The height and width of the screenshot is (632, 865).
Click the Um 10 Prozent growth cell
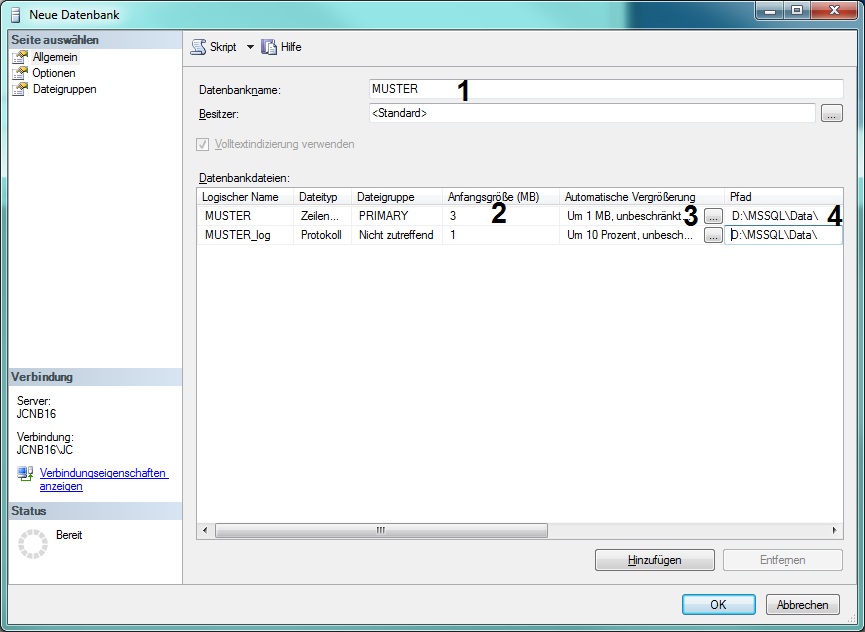pos(632,235)
